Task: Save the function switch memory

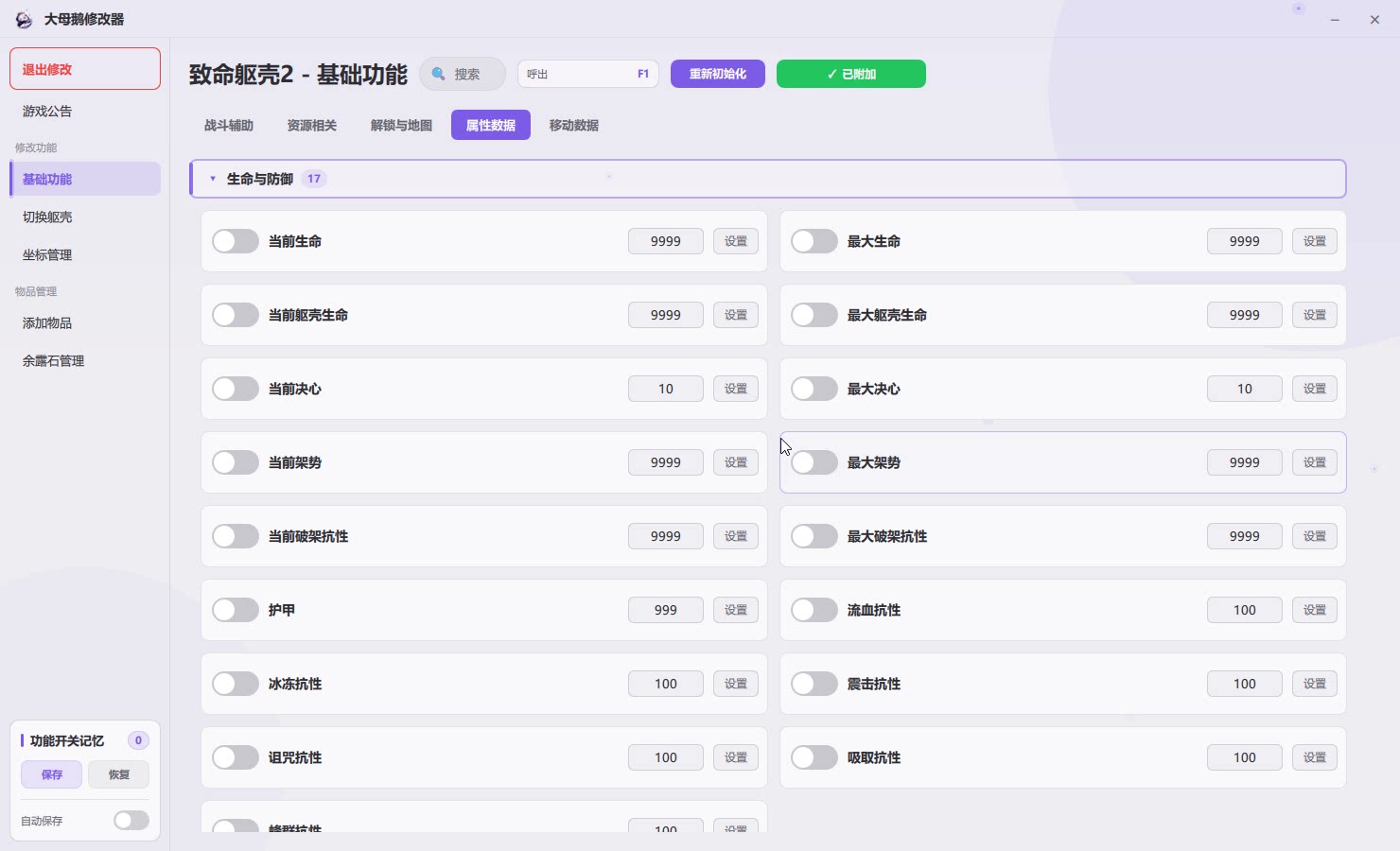Action: [52, 774]
